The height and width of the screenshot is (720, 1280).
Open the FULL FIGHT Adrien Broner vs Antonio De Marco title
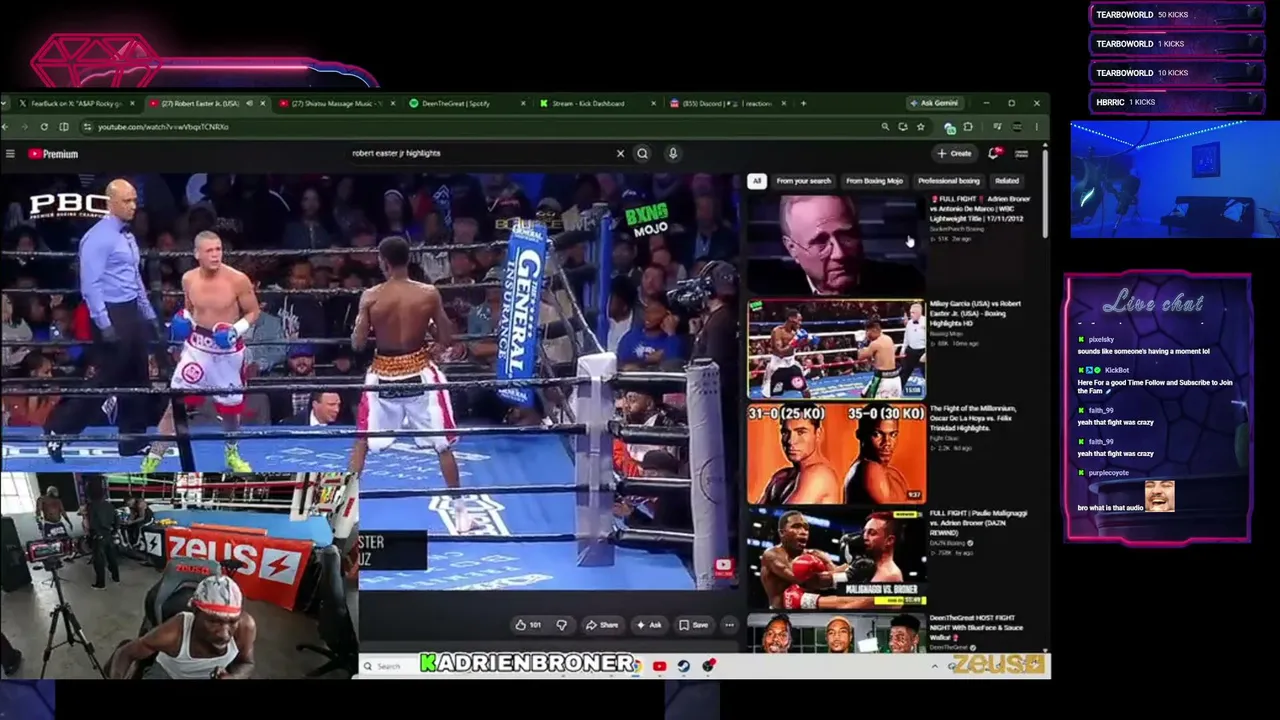[x=980, y=210]
